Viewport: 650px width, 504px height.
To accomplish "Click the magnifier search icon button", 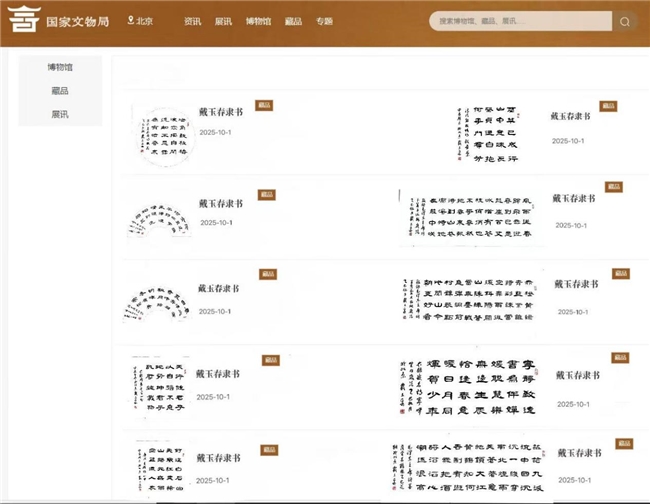I will point(625,21).
